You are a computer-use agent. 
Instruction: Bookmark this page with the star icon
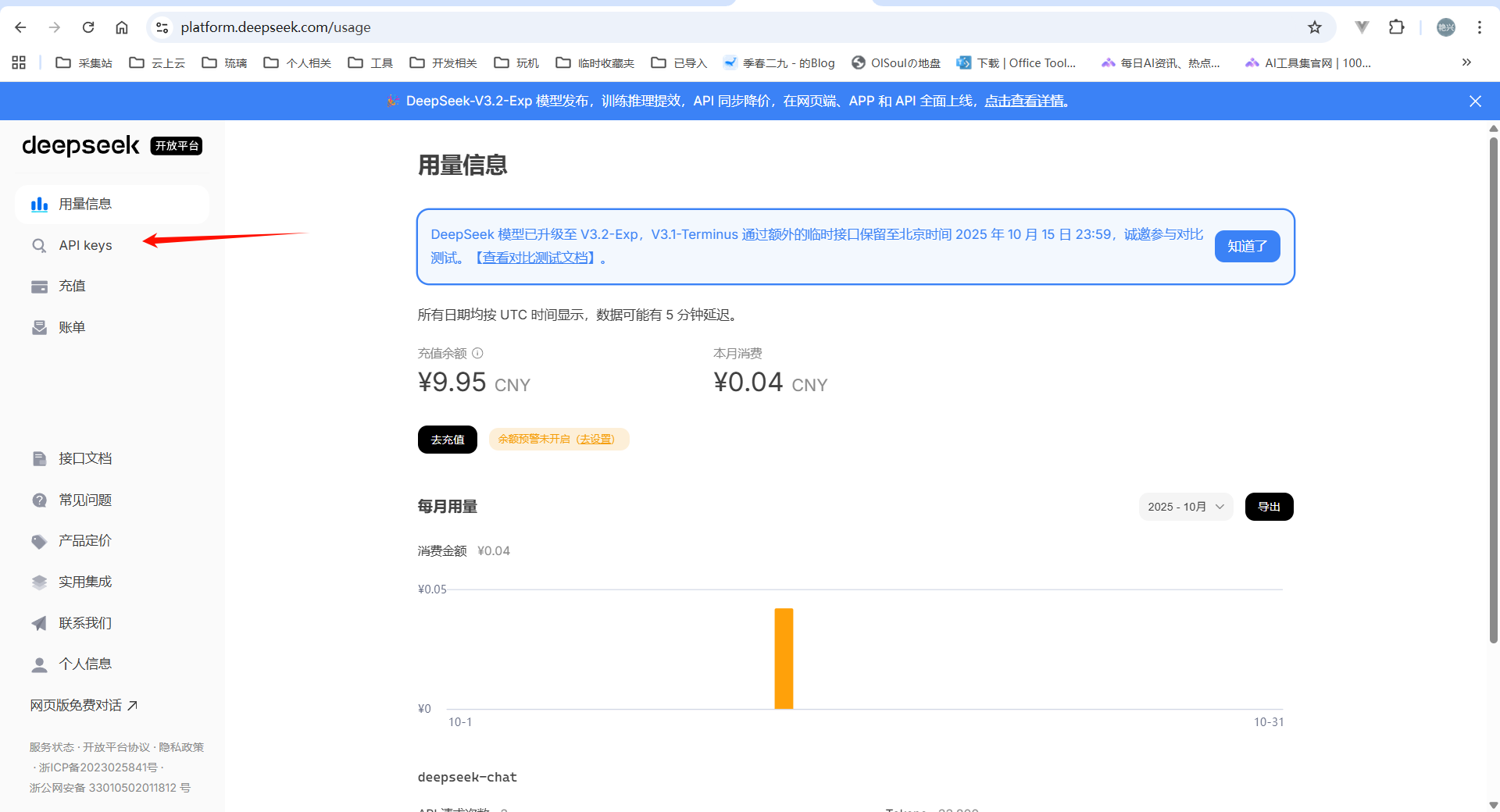[x=1315, y=27]
